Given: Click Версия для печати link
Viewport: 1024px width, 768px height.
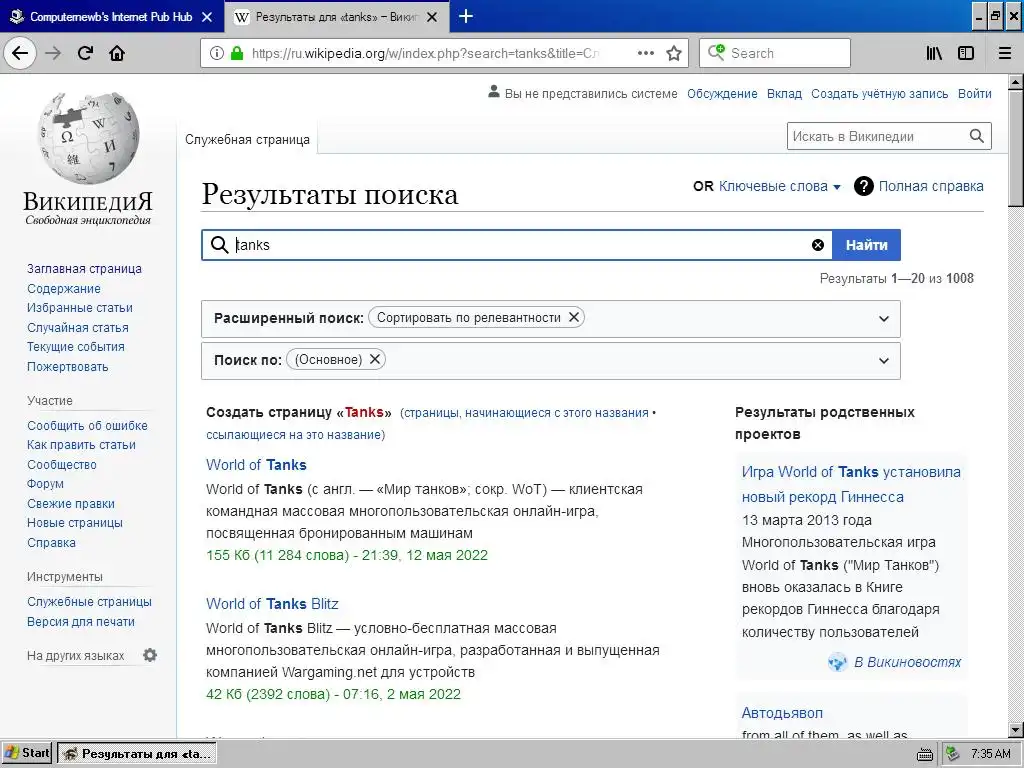Looking at the screenshot, I should (x=80, y=622).
